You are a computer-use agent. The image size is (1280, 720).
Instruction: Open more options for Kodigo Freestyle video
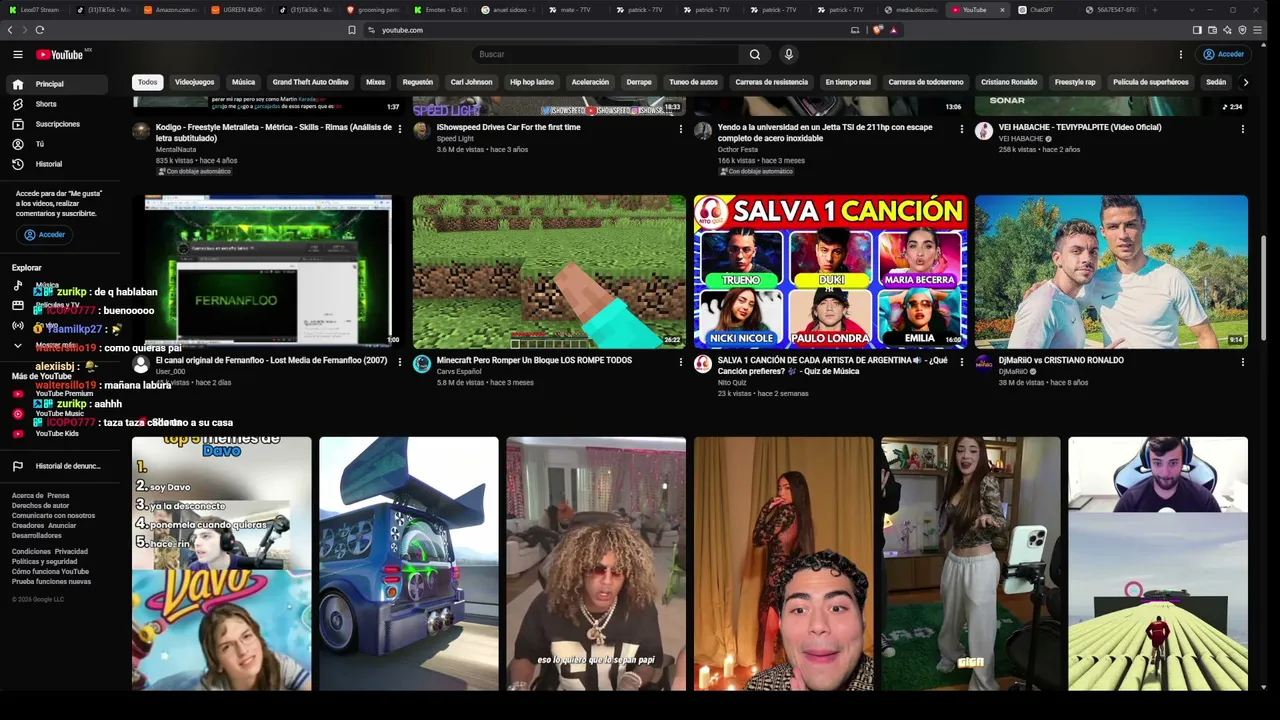click(x=400, y=129)
